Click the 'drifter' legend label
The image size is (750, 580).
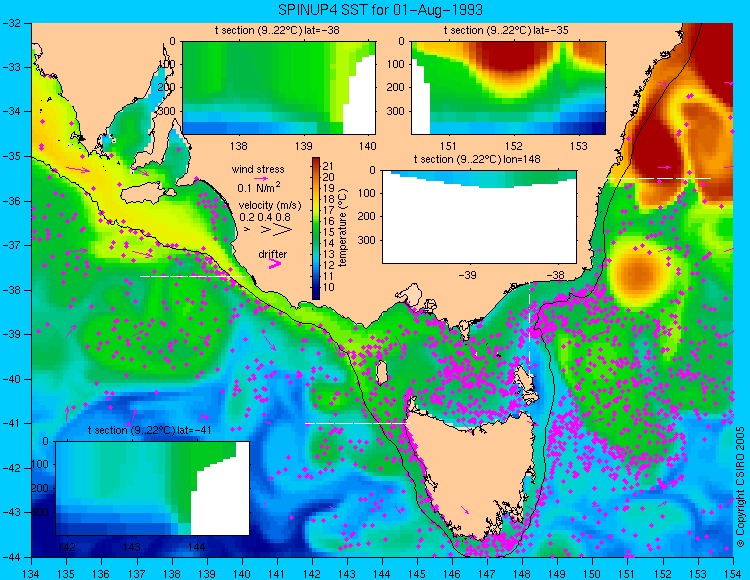click(273, 254)
